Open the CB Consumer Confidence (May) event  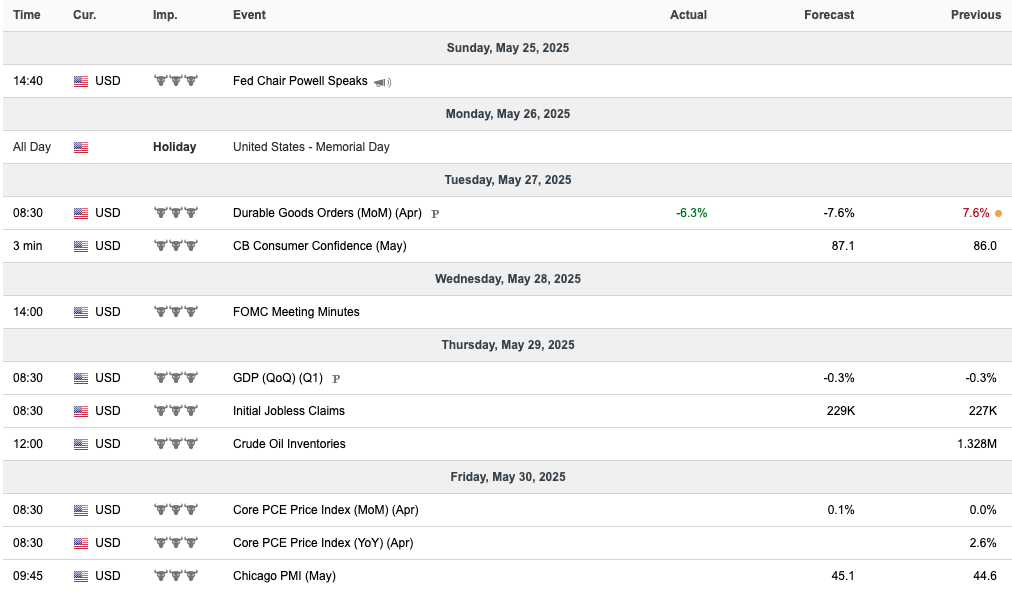(x=319, y=246)
